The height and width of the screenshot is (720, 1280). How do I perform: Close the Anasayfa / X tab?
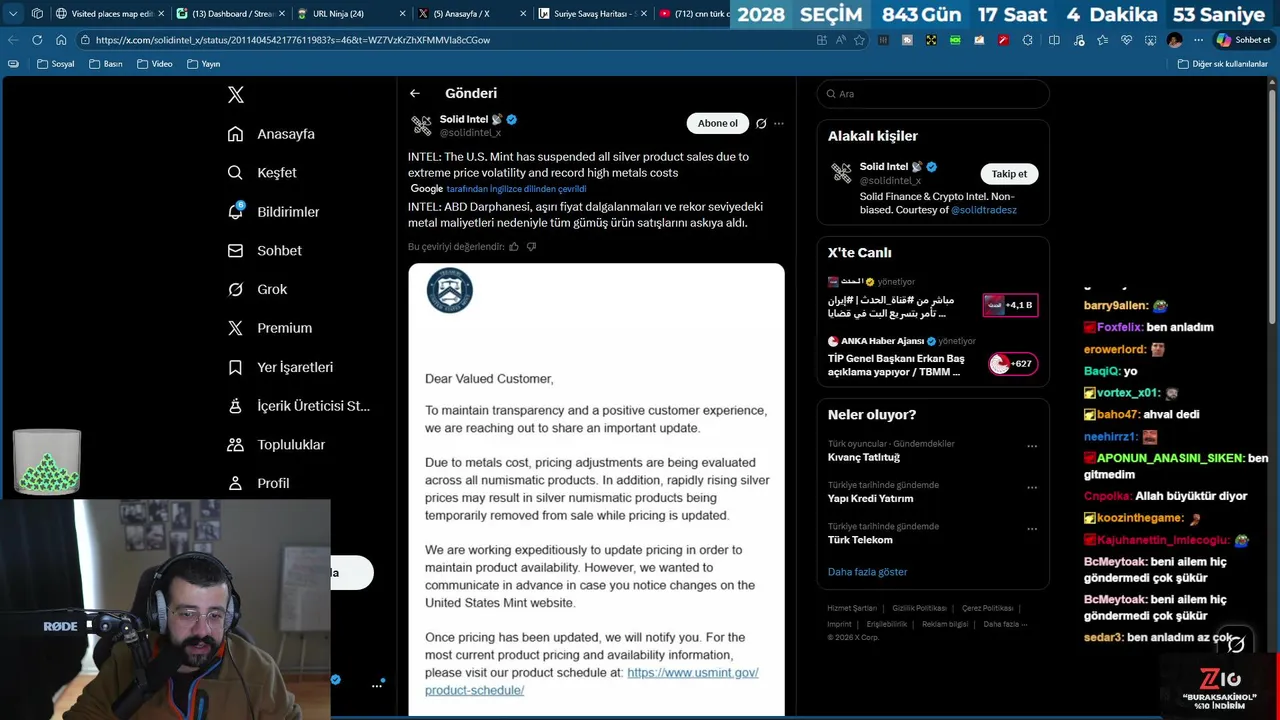pyautogui.click(x=522, y=14)
